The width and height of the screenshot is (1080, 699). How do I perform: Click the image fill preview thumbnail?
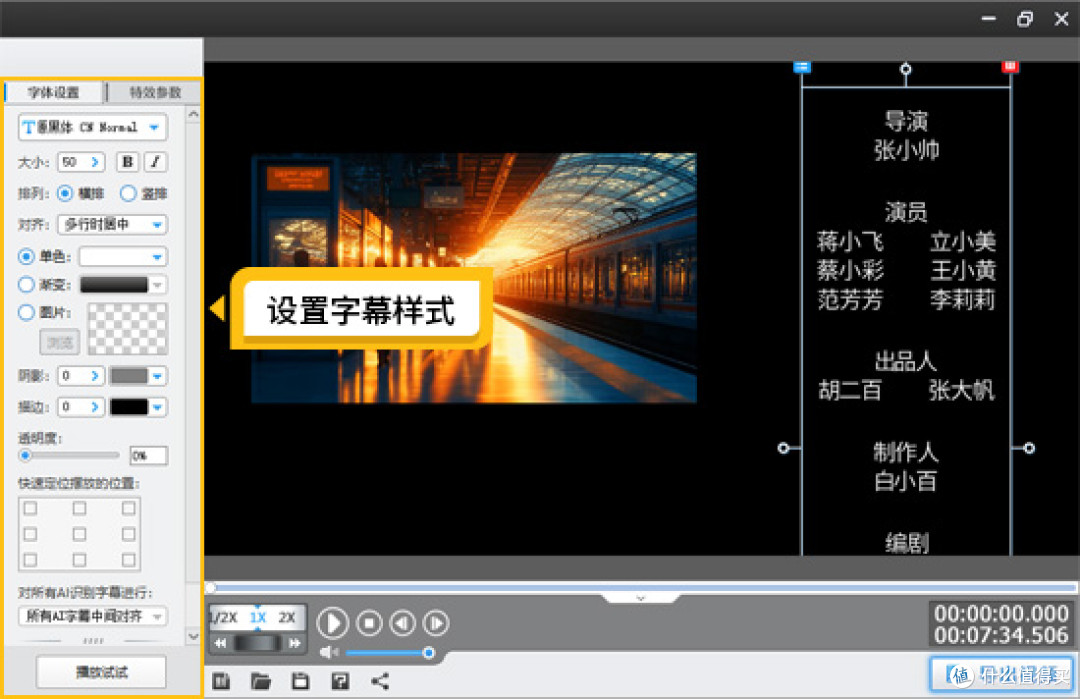click(x=127, y=328)
